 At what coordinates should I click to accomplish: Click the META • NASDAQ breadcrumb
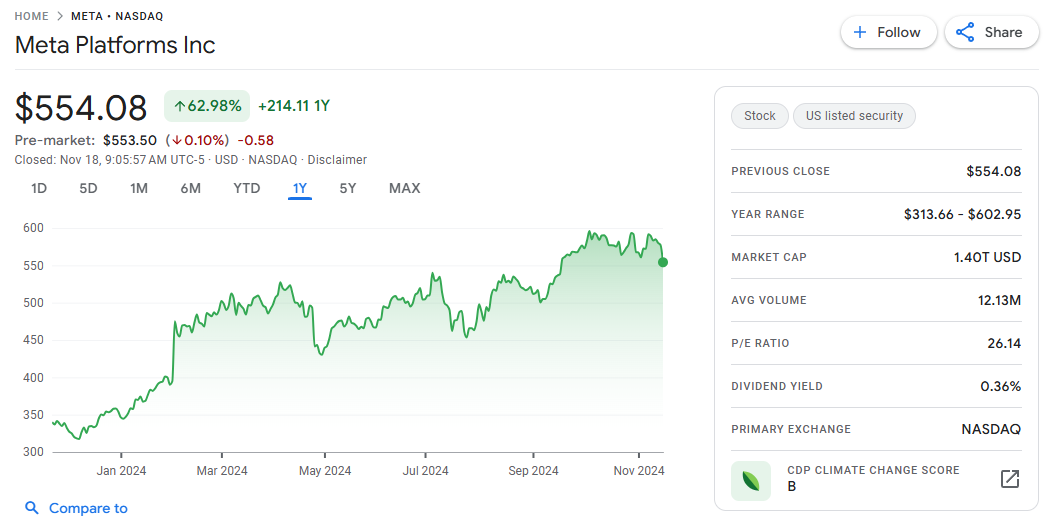tap(117, 16)
